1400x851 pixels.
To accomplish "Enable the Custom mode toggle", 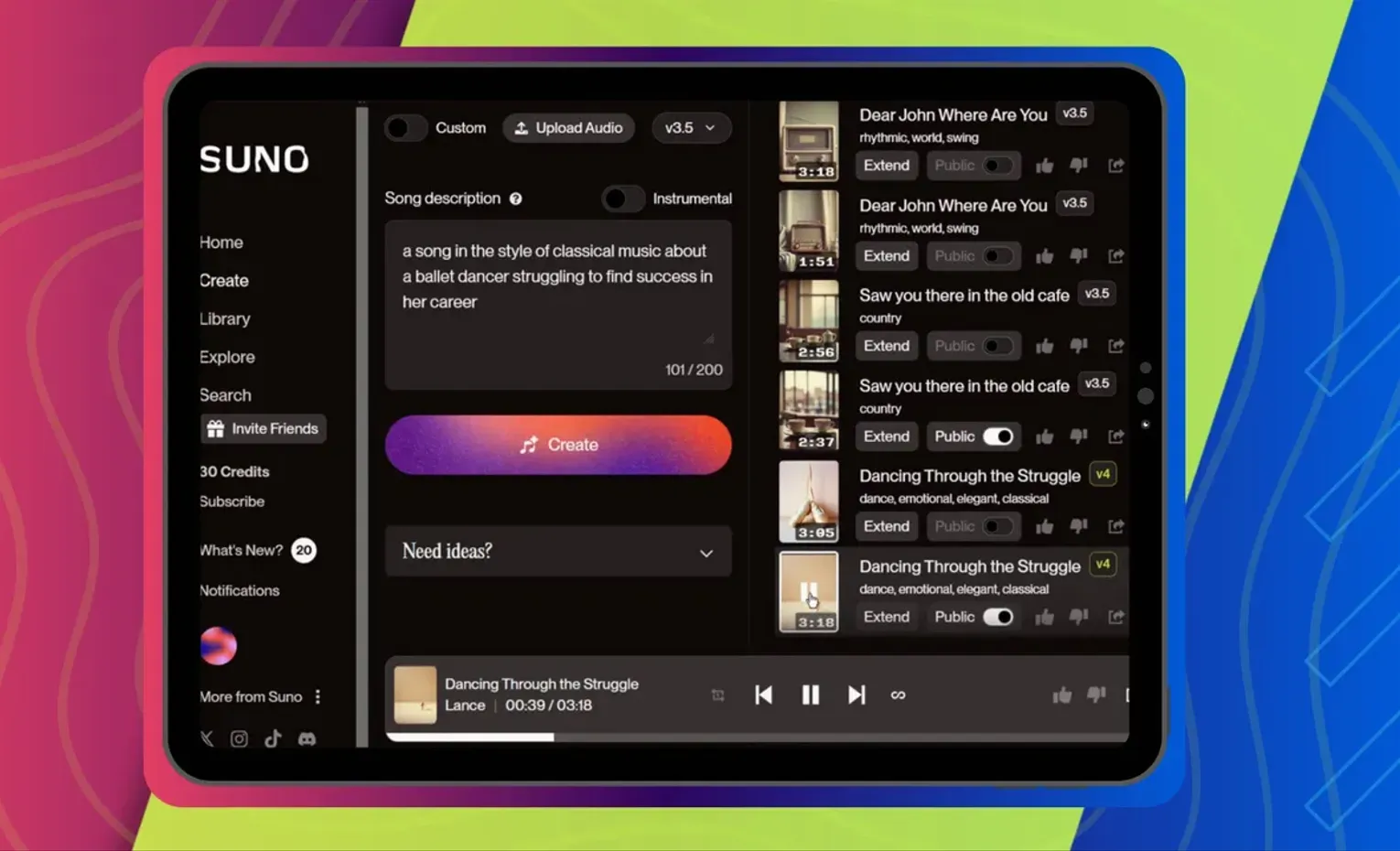I will coord(405,128).
